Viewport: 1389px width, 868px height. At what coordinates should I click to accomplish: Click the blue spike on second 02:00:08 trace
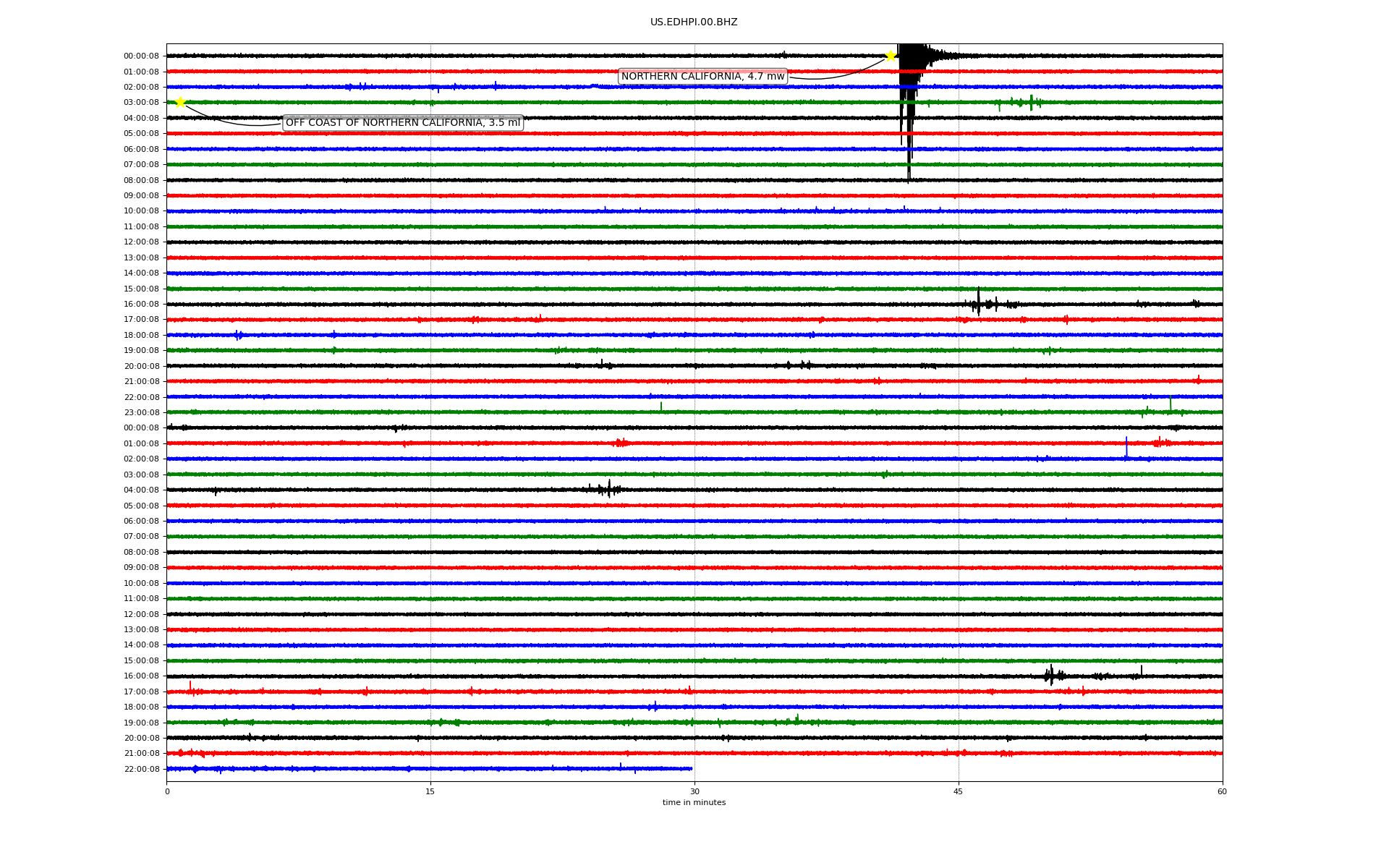1126,448
